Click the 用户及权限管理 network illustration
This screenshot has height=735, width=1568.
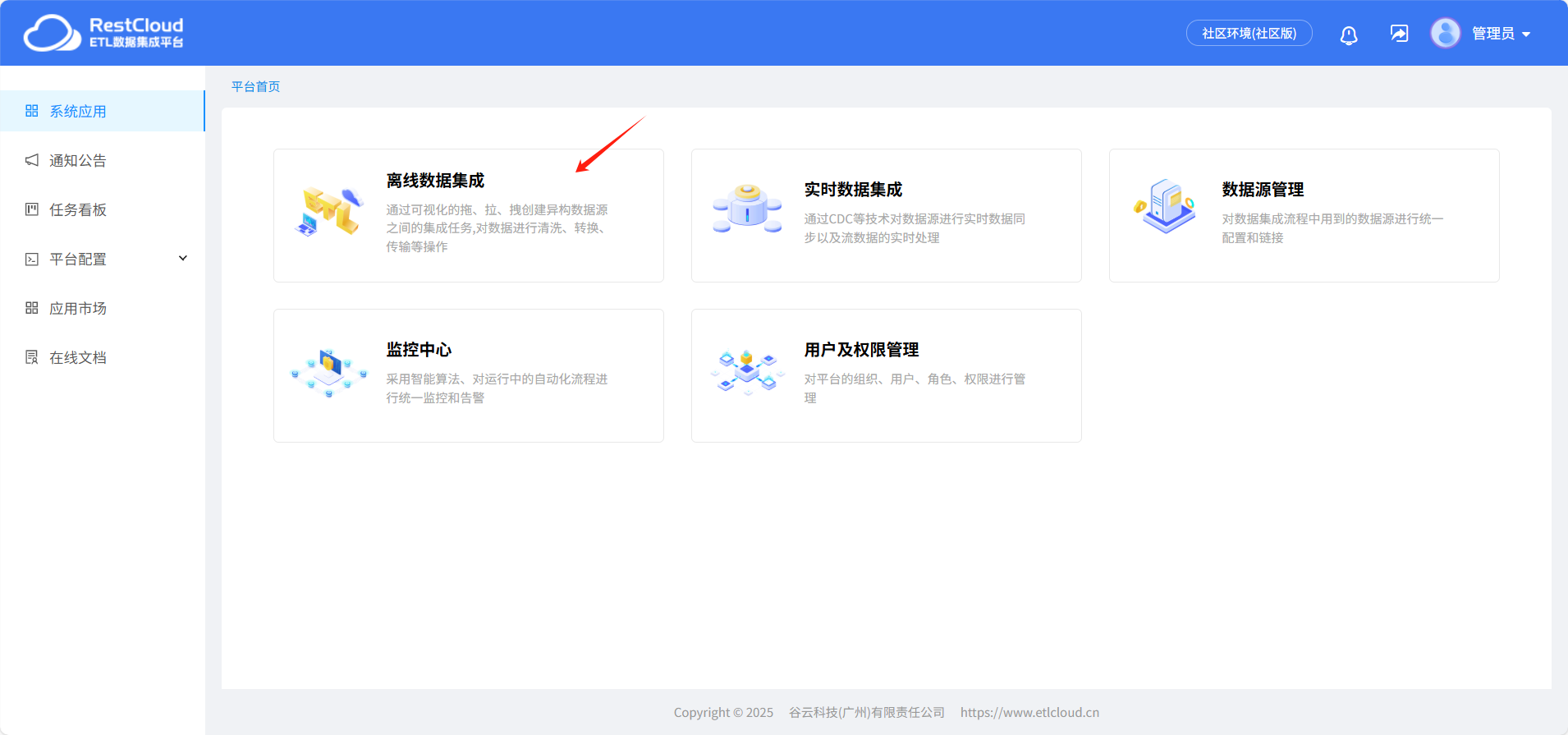click(x=747, y=372)
